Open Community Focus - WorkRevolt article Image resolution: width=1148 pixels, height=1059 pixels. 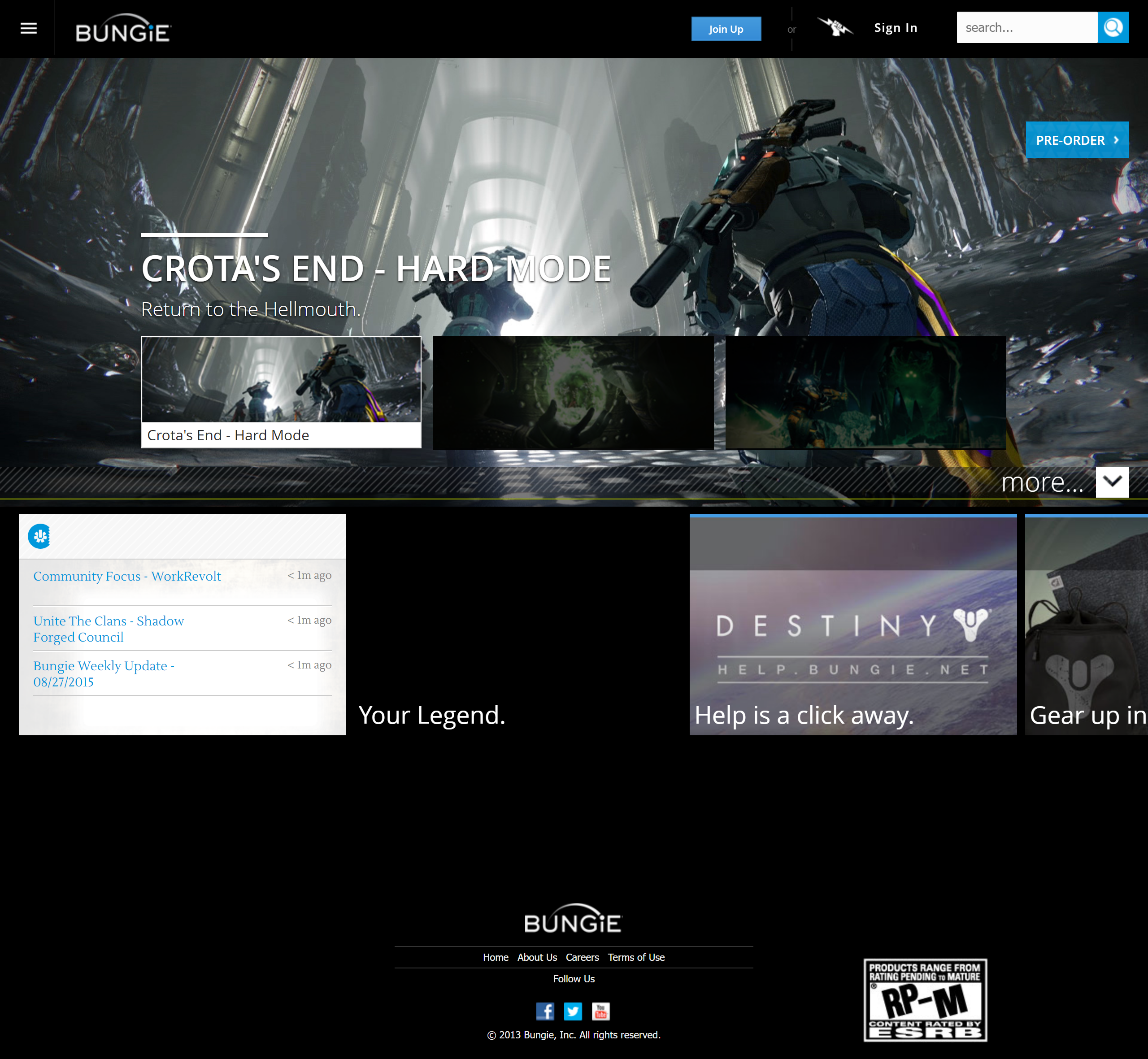click(126, 576)
